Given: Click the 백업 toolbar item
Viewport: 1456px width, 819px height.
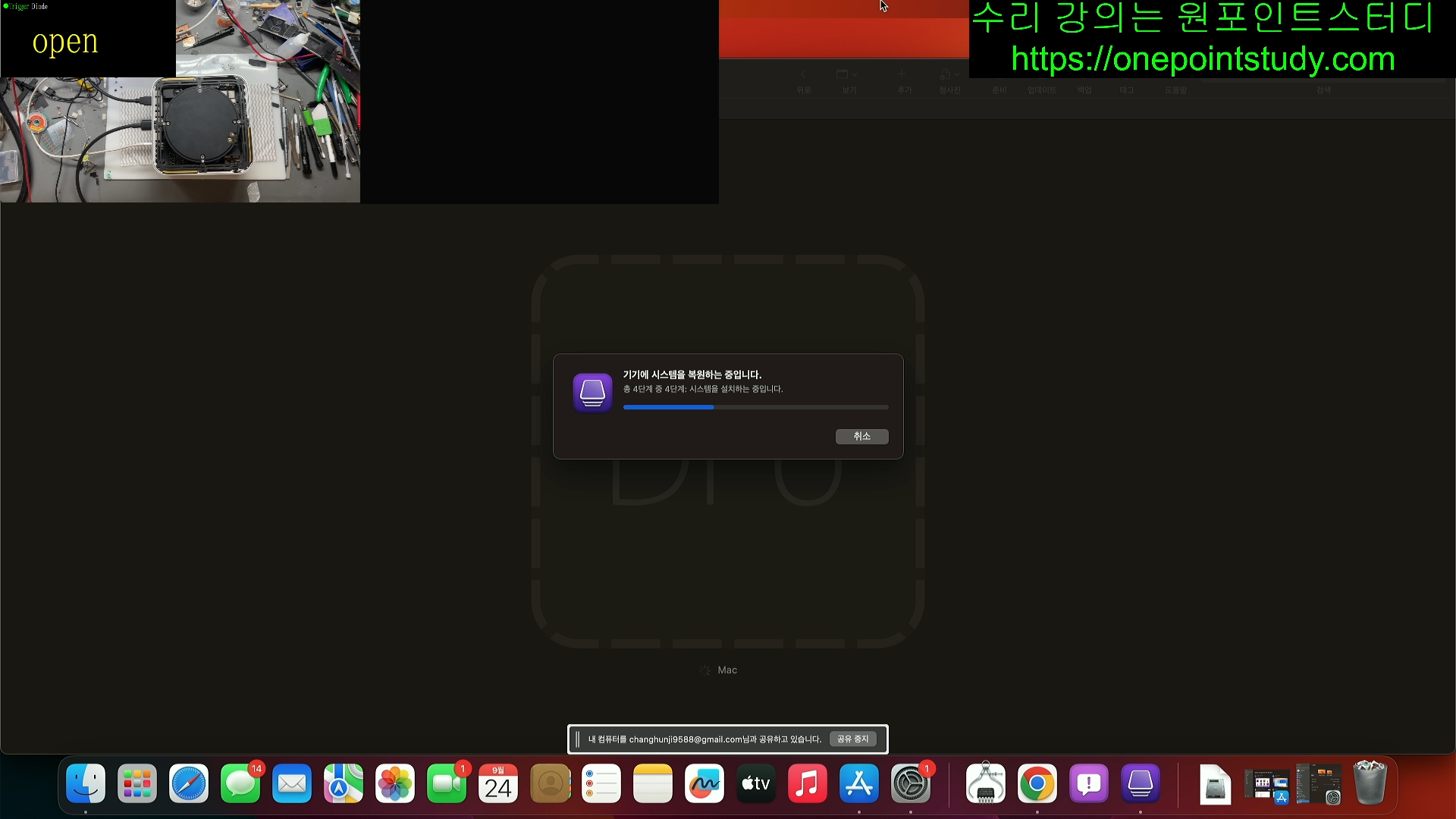Looking at the screenshot, I should [1084, 89].
